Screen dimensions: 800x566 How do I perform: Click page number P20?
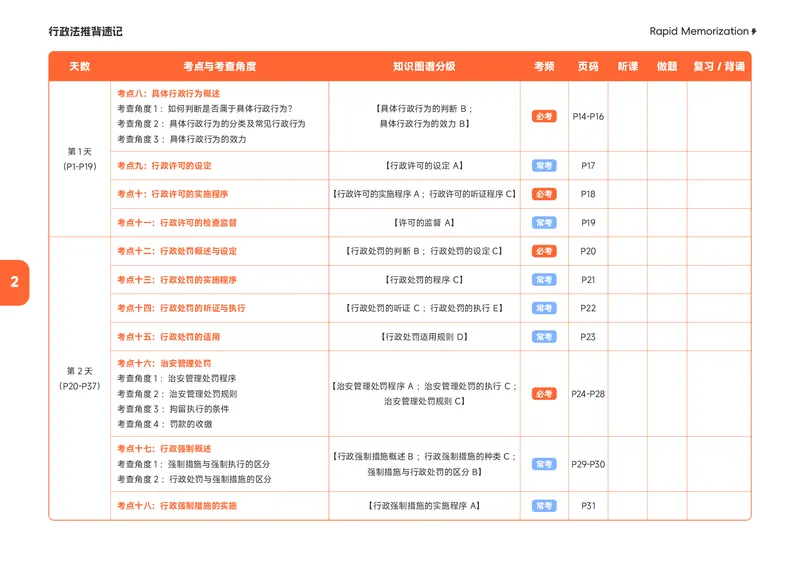pyautogui.click(x=588, y=251)
